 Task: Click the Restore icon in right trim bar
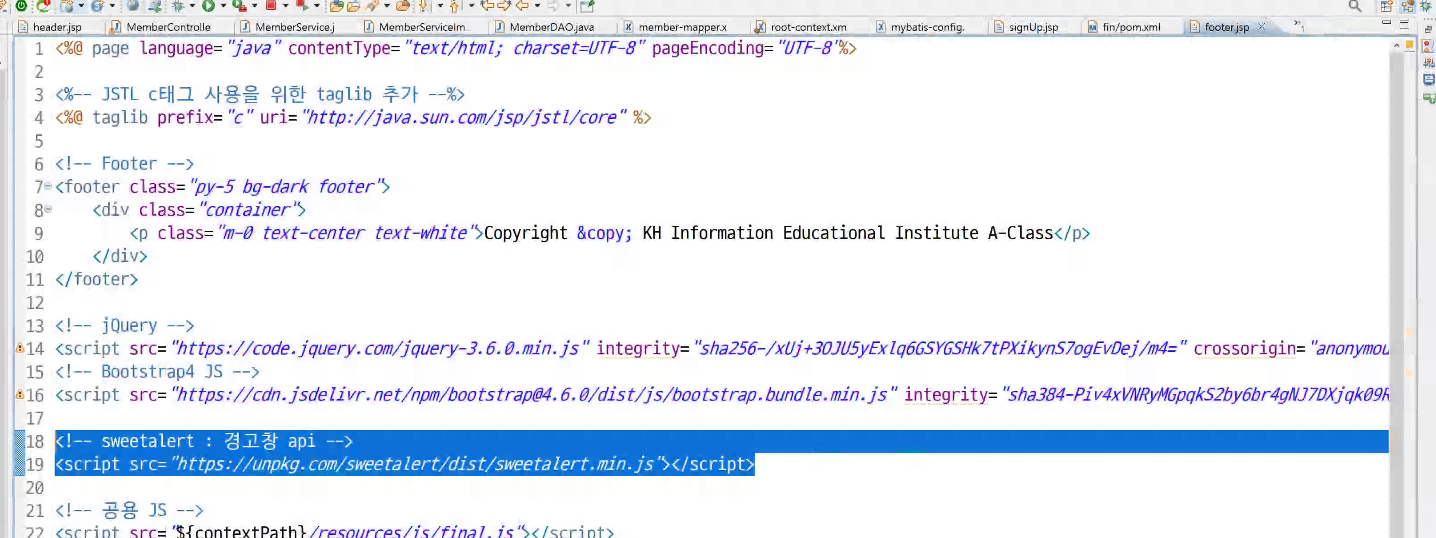click(x=1428, y=29)
